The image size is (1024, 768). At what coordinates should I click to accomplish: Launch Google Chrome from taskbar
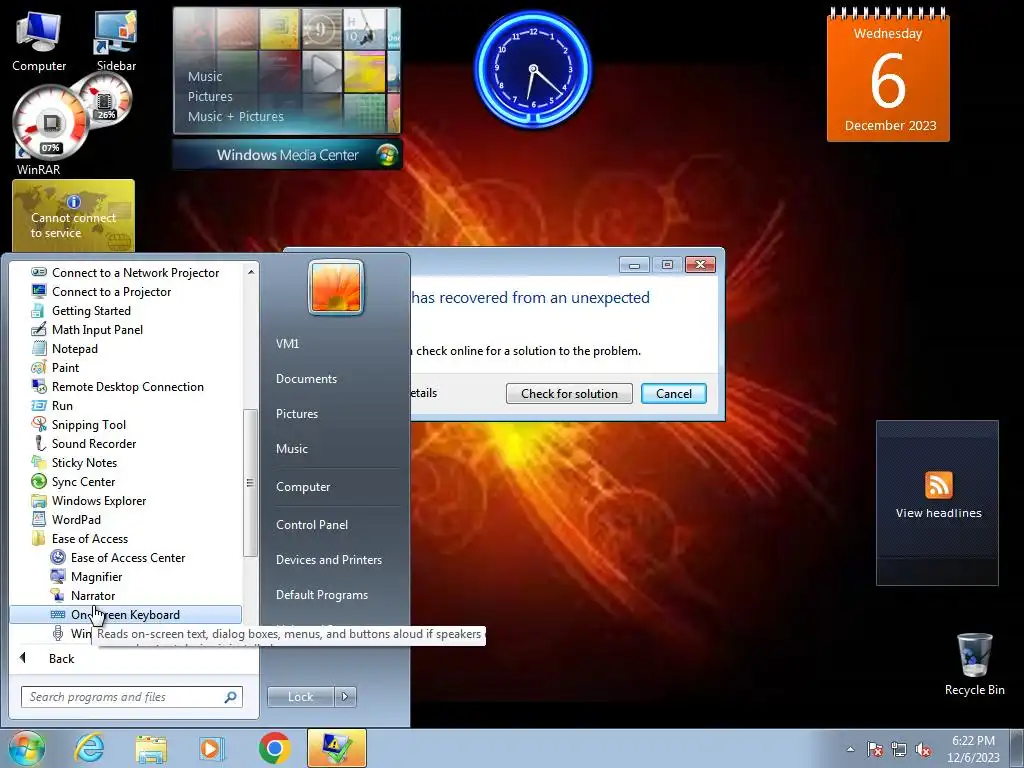274,748
